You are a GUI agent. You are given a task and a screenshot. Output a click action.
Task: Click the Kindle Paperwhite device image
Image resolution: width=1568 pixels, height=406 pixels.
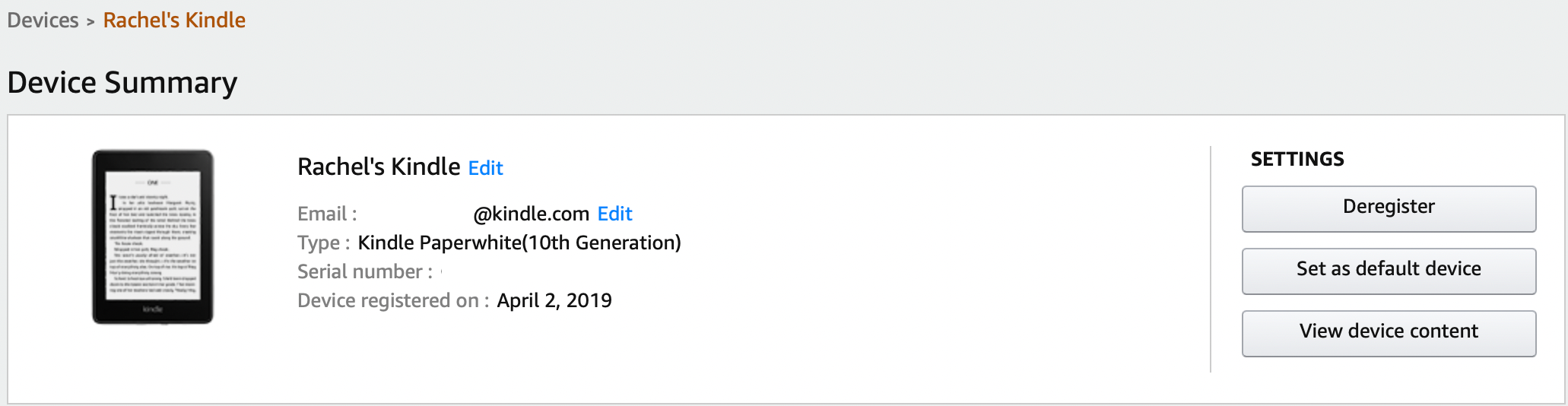pos(153,236)
